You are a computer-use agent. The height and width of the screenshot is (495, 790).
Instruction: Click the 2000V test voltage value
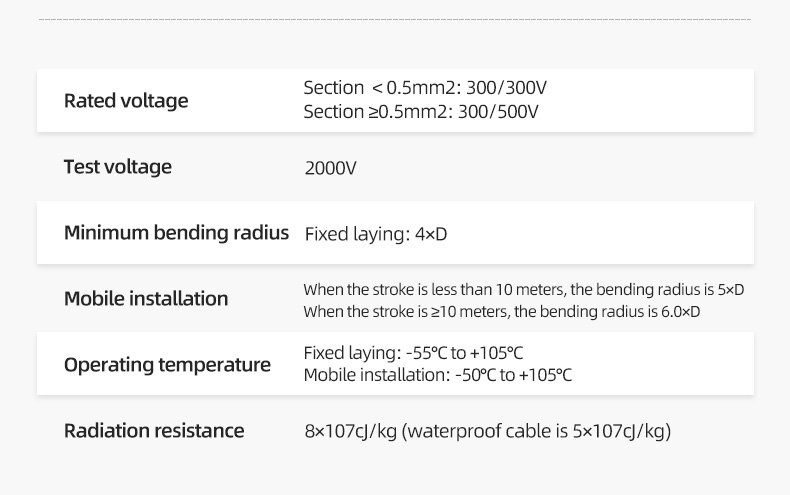coord(330,168)
